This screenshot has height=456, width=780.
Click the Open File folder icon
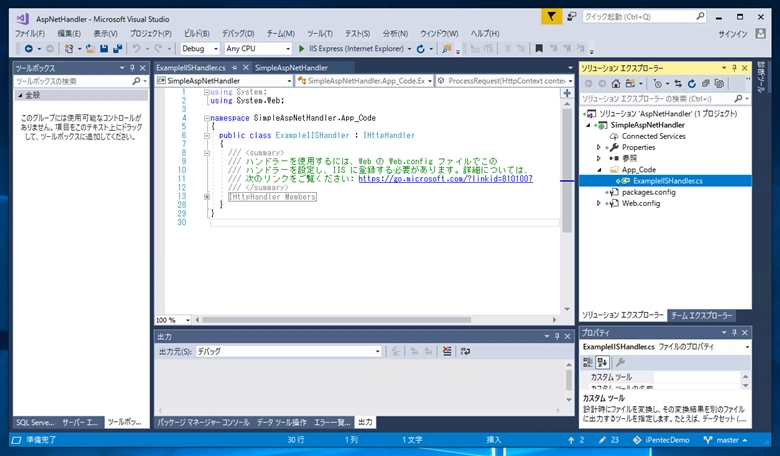(x=90, y=49)
